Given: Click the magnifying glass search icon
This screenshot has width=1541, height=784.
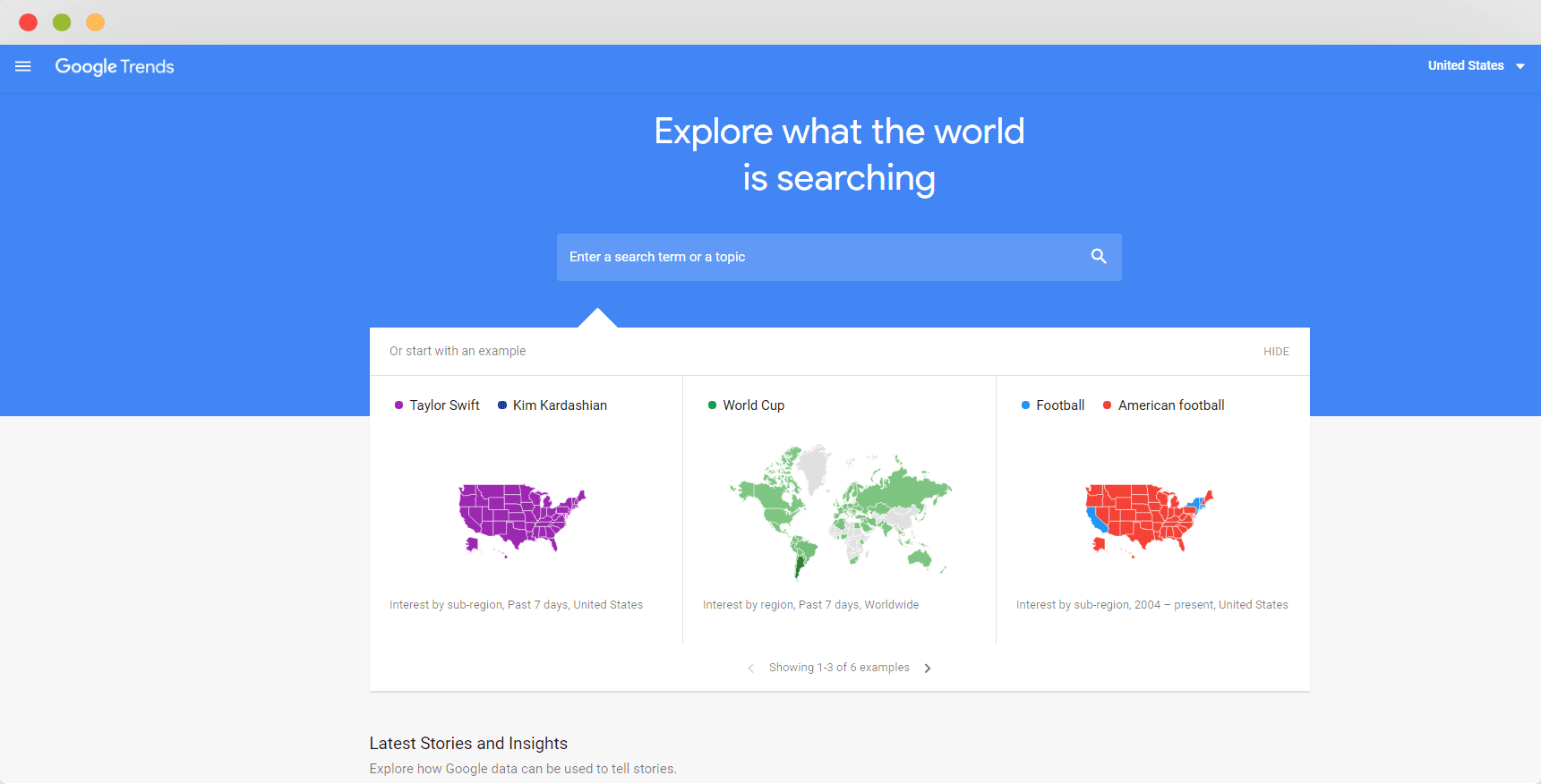Looking at the screenshot, I should pyautogui.click(x=1099, y=257).
